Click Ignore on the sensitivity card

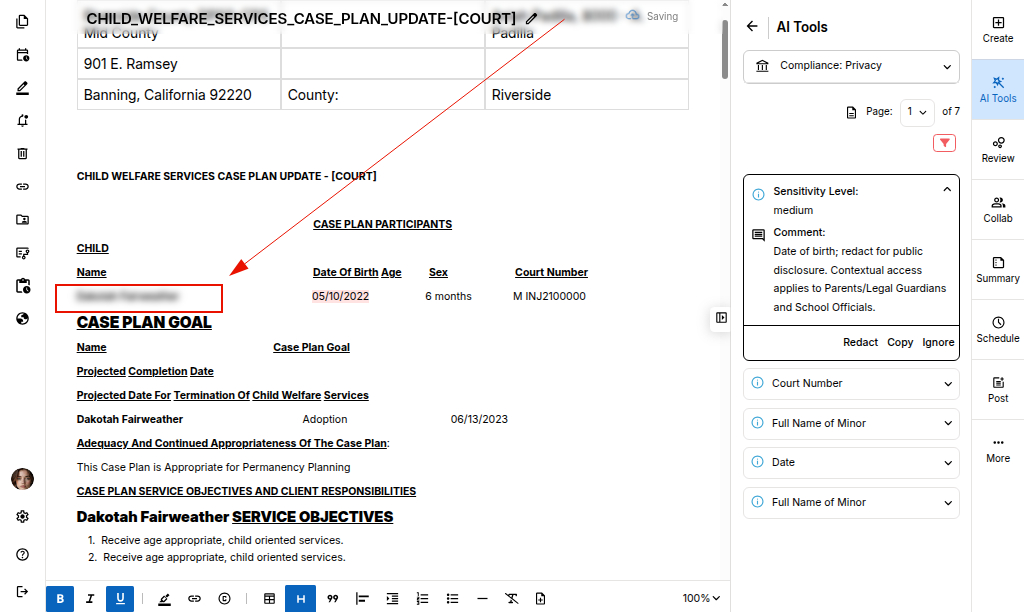[x=938, y=342]
